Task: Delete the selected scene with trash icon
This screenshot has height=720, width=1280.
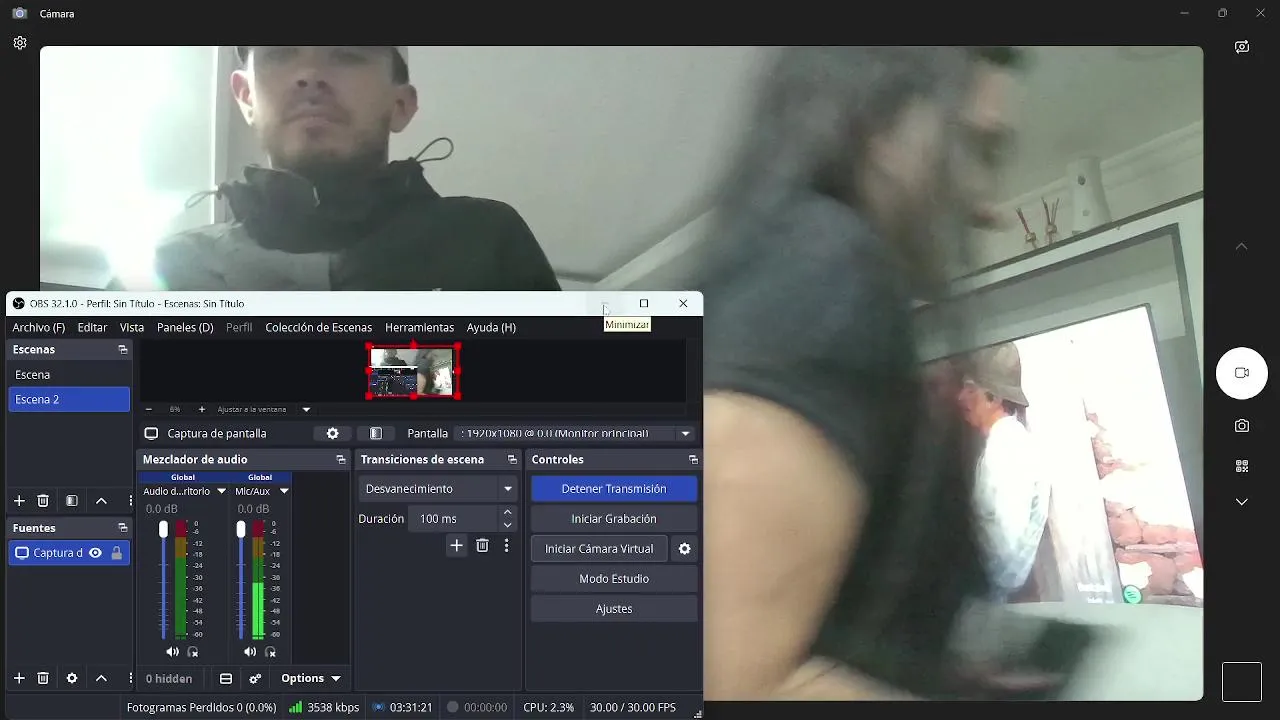Action: (43, 501)
